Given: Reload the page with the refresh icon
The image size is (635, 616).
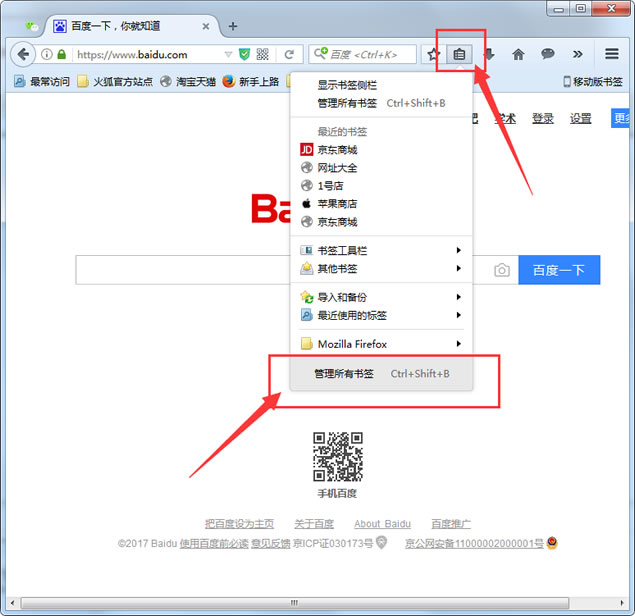Looking at the screenshot, I should click(289, 54).
